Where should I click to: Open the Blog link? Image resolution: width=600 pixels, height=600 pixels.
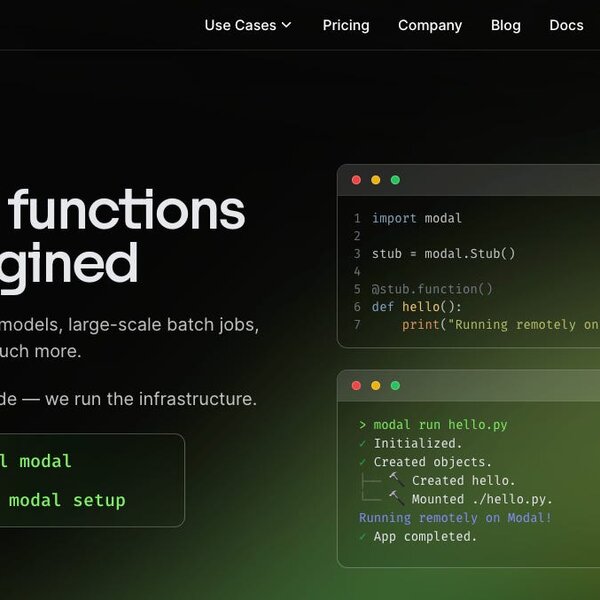pyautogui.click(x=505, y=25)
